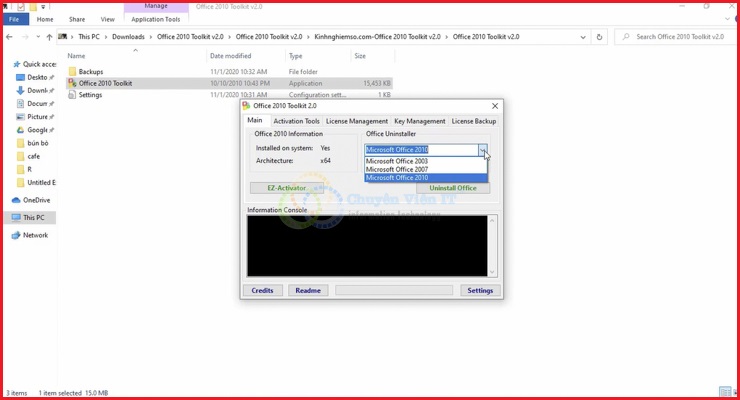Click the Credits button
The width and height of the screenshot is (740, 400).
[x=262, y=291]
